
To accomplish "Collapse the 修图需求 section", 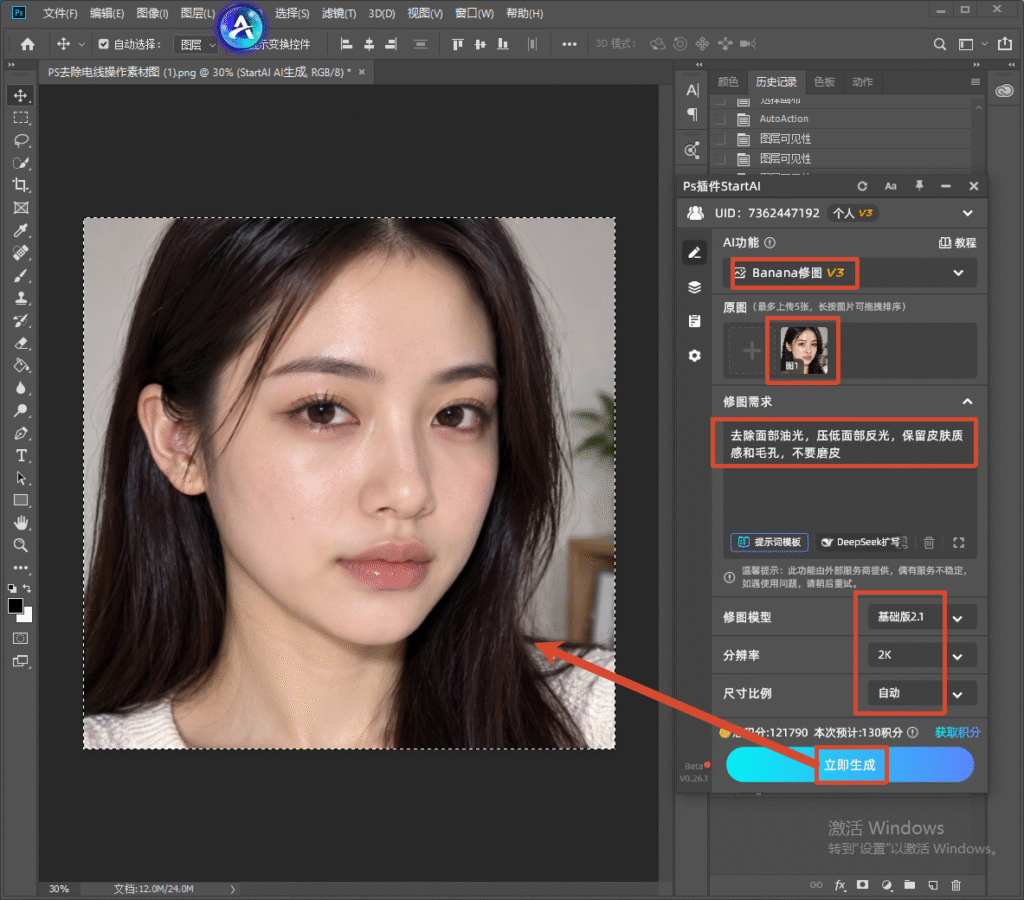I will (x=967, y=401).
